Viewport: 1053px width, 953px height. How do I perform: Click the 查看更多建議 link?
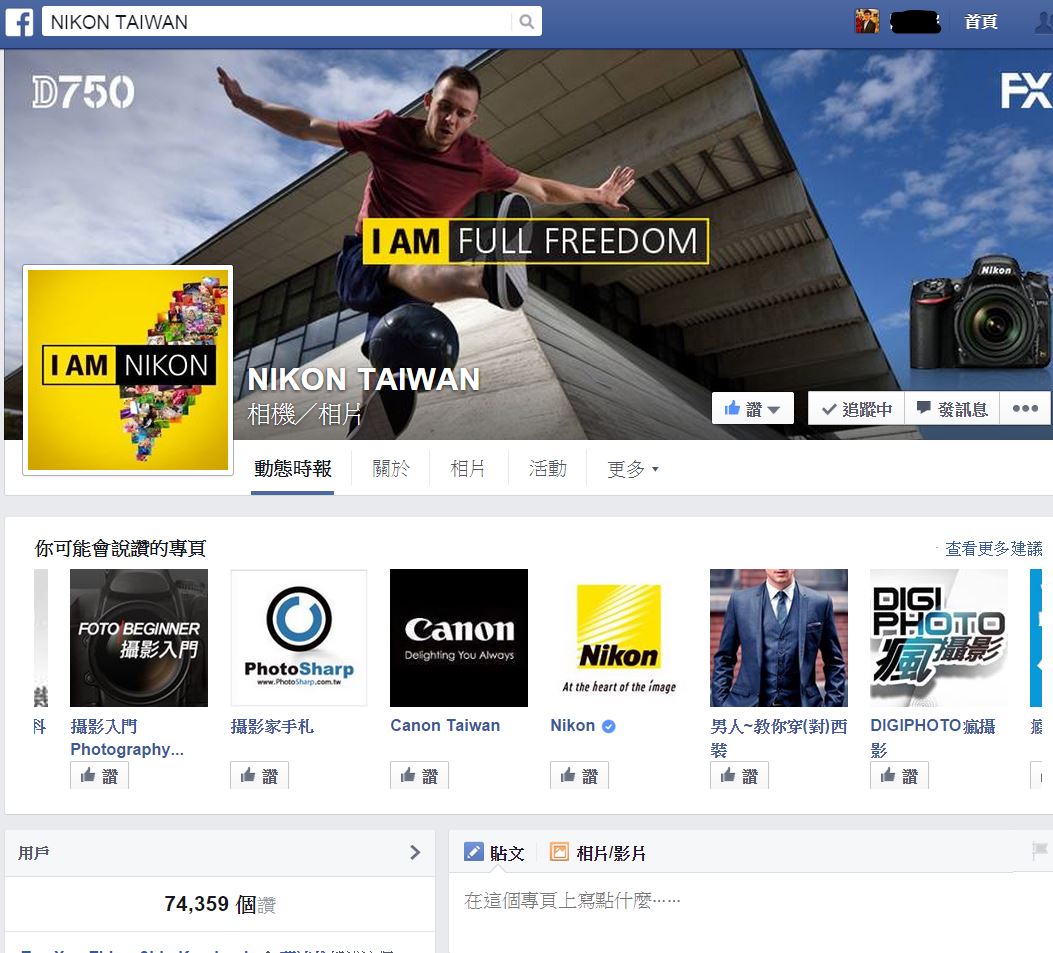(x=994, y=549)
